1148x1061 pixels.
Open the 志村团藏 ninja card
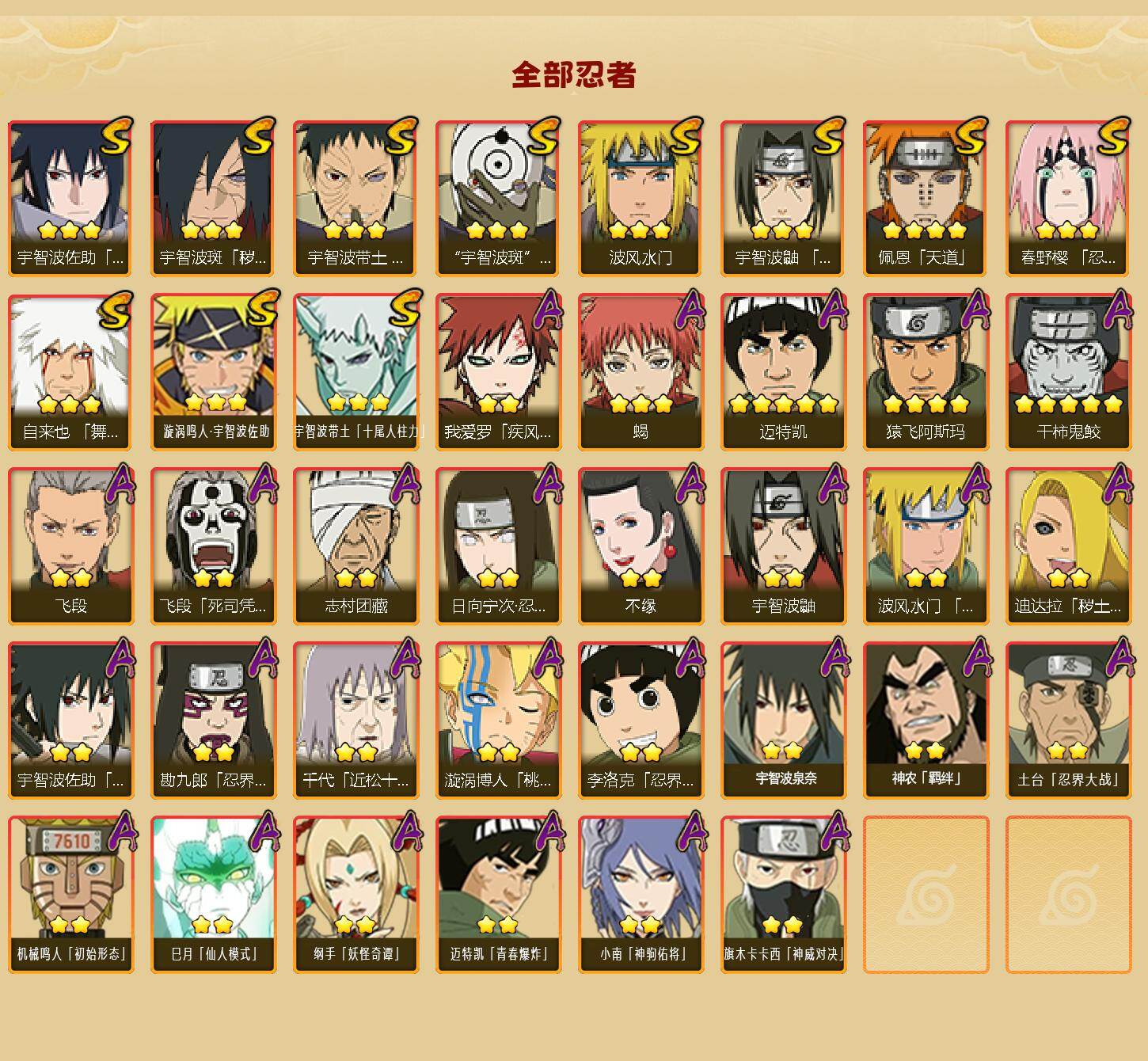(x=355, y=546)
